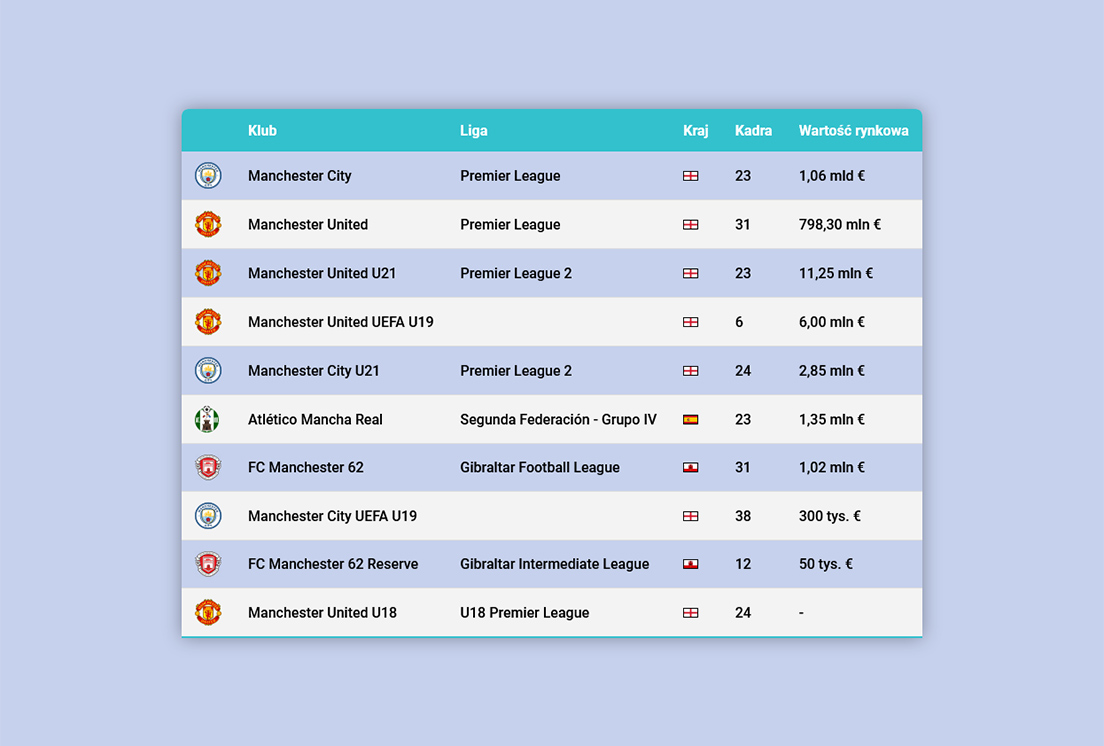Click Gibraltar flag in FC Manchester 62 row
The width and height of the screenshot is (1104, 746).
(691, 467)
